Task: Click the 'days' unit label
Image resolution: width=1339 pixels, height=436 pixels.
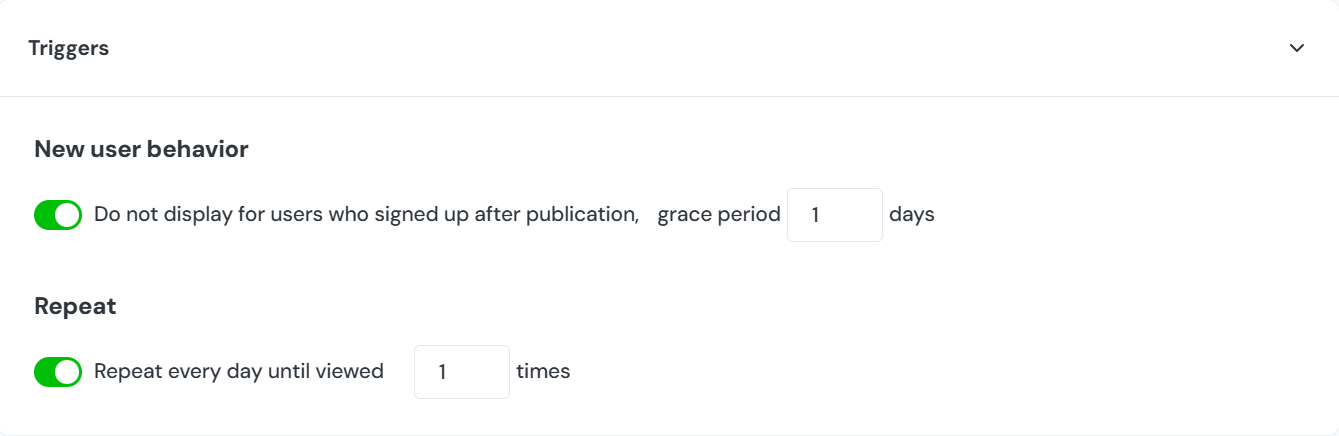Action: tap(911, 214)
